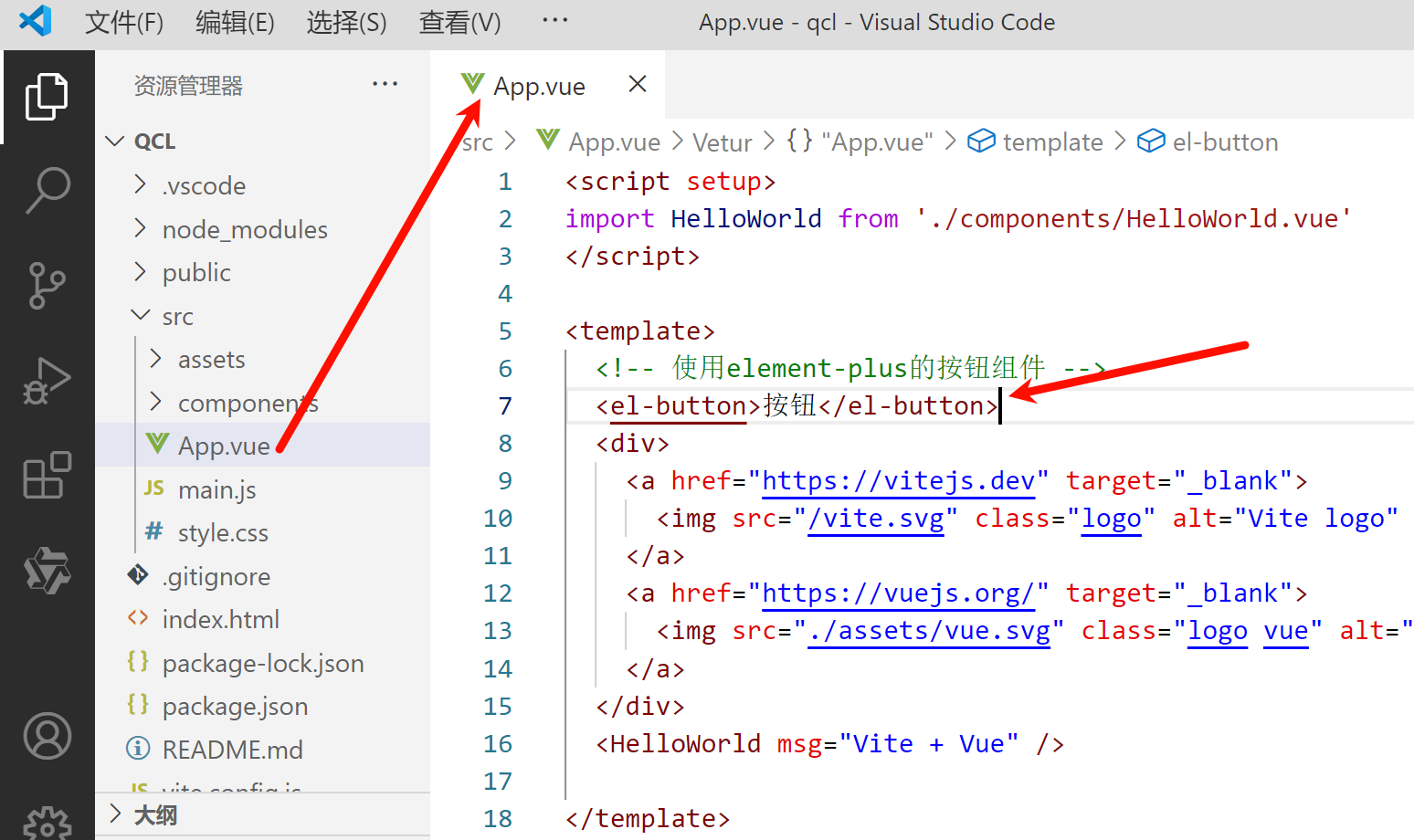Open package-lock.json in the file tree
Screen dimensions: 1414x840
[x=263, y=663]
